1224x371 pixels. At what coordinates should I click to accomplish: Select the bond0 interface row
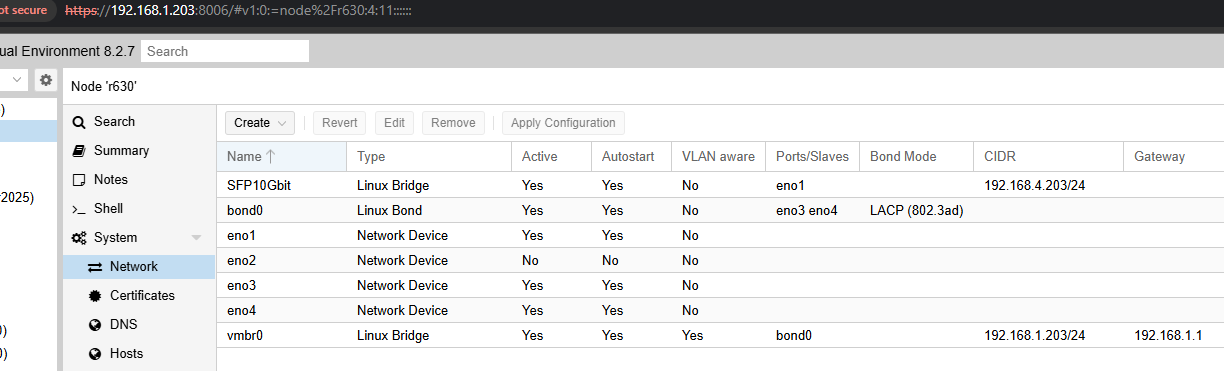click(x=720, y=210)
